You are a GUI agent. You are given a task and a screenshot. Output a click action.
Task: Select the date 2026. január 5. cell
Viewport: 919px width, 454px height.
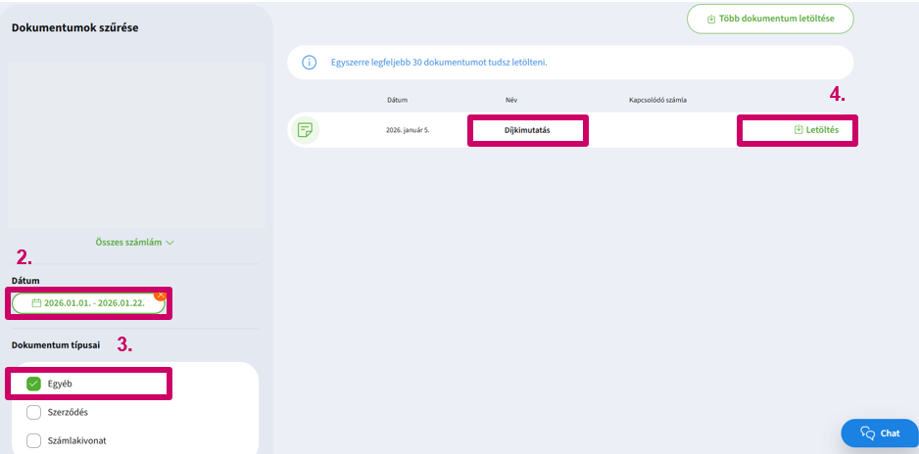[408, 130]
